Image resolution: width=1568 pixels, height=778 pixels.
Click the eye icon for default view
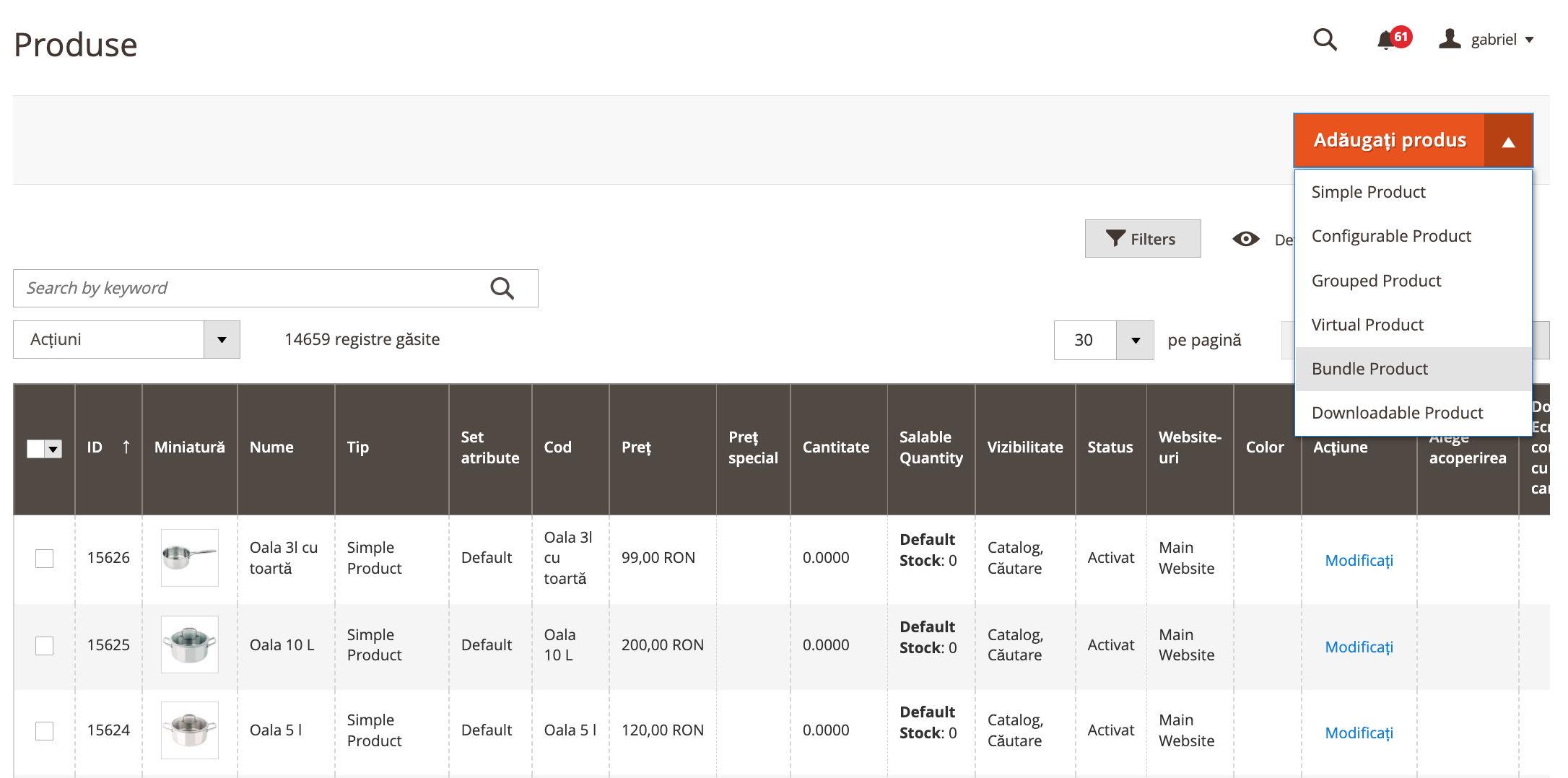(1246, 239)
